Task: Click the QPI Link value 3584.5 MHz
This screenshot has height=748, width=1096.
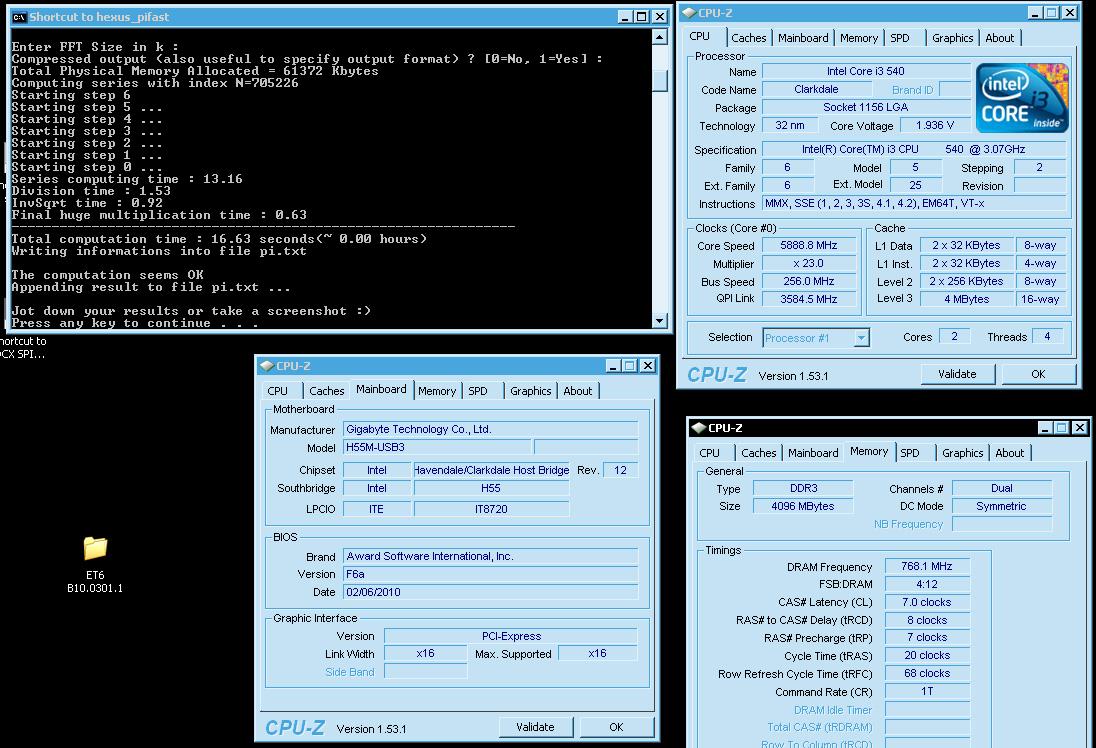Action: pyautogui.click(x=809, y=299)
